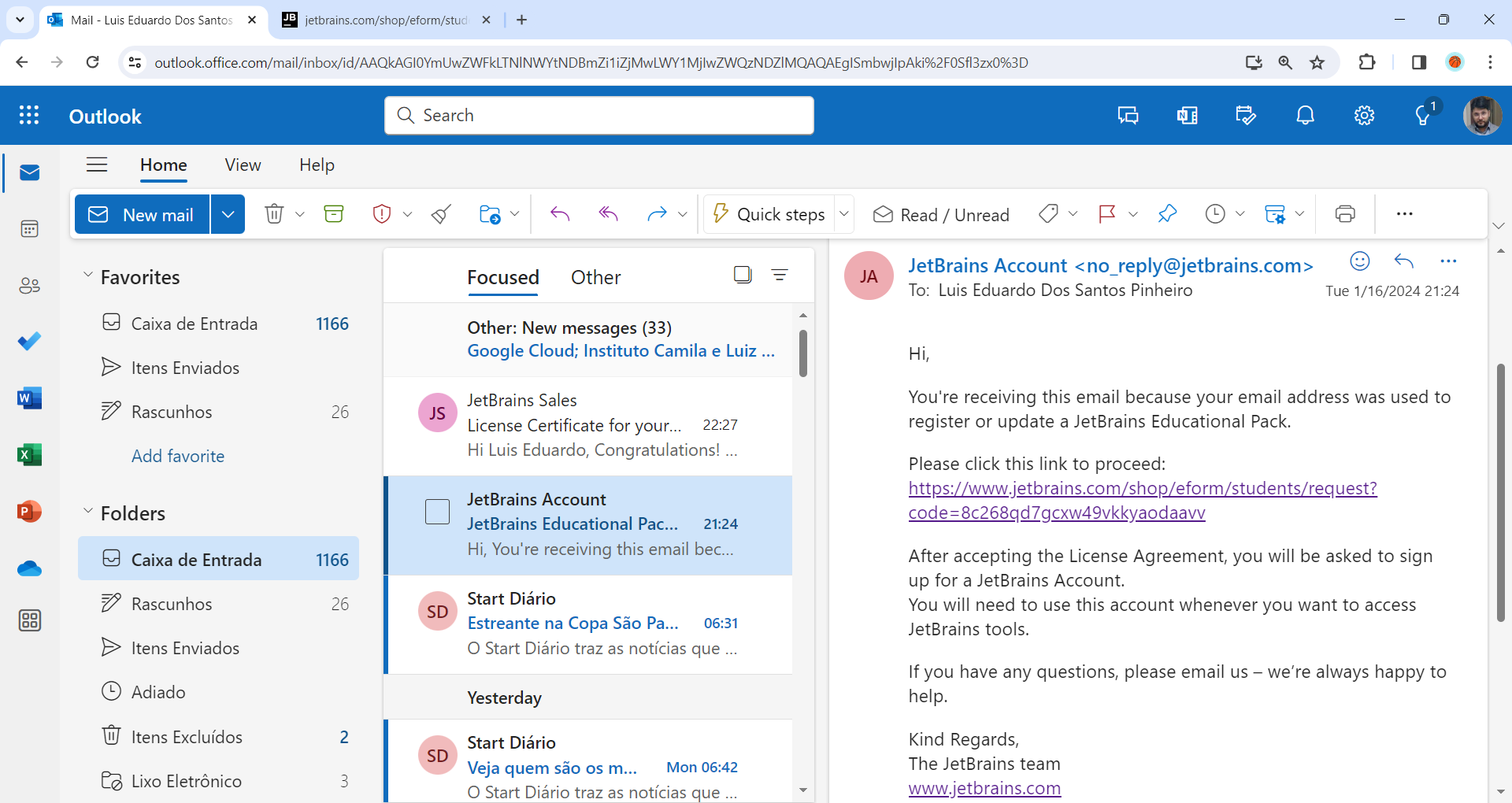Open Mail in the left sidebar

click(30, 173)
